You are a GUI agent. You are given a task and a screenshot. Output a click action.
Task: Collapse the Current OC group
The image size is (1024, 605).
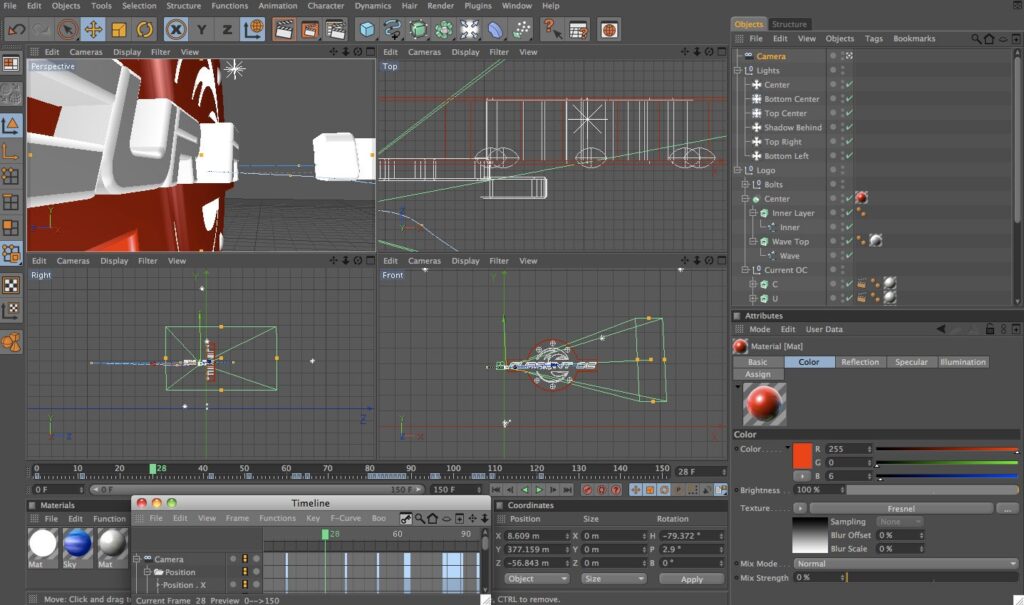click(745, 270)
